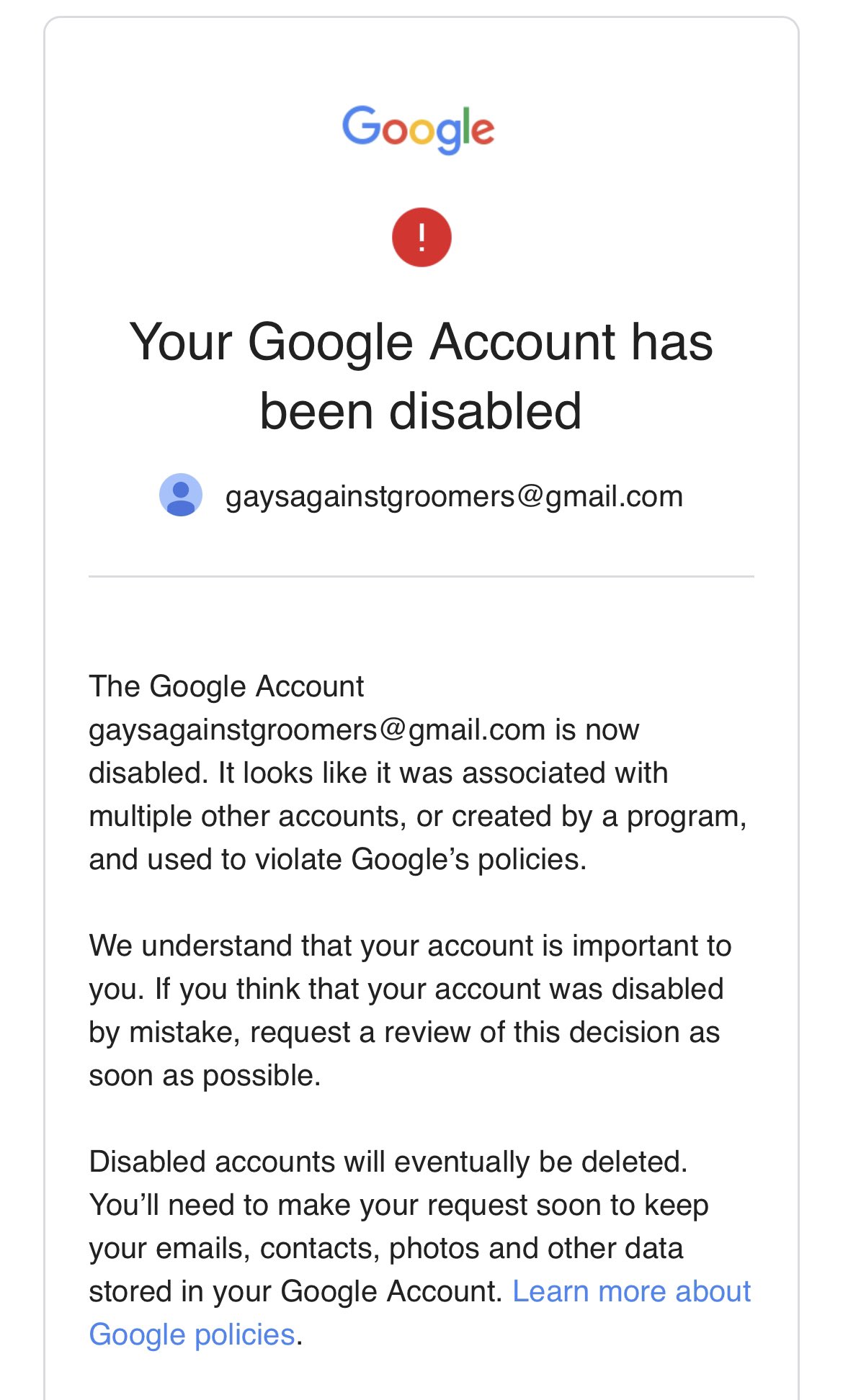Open the 'Google policies' link text

tap(192, 1334)
